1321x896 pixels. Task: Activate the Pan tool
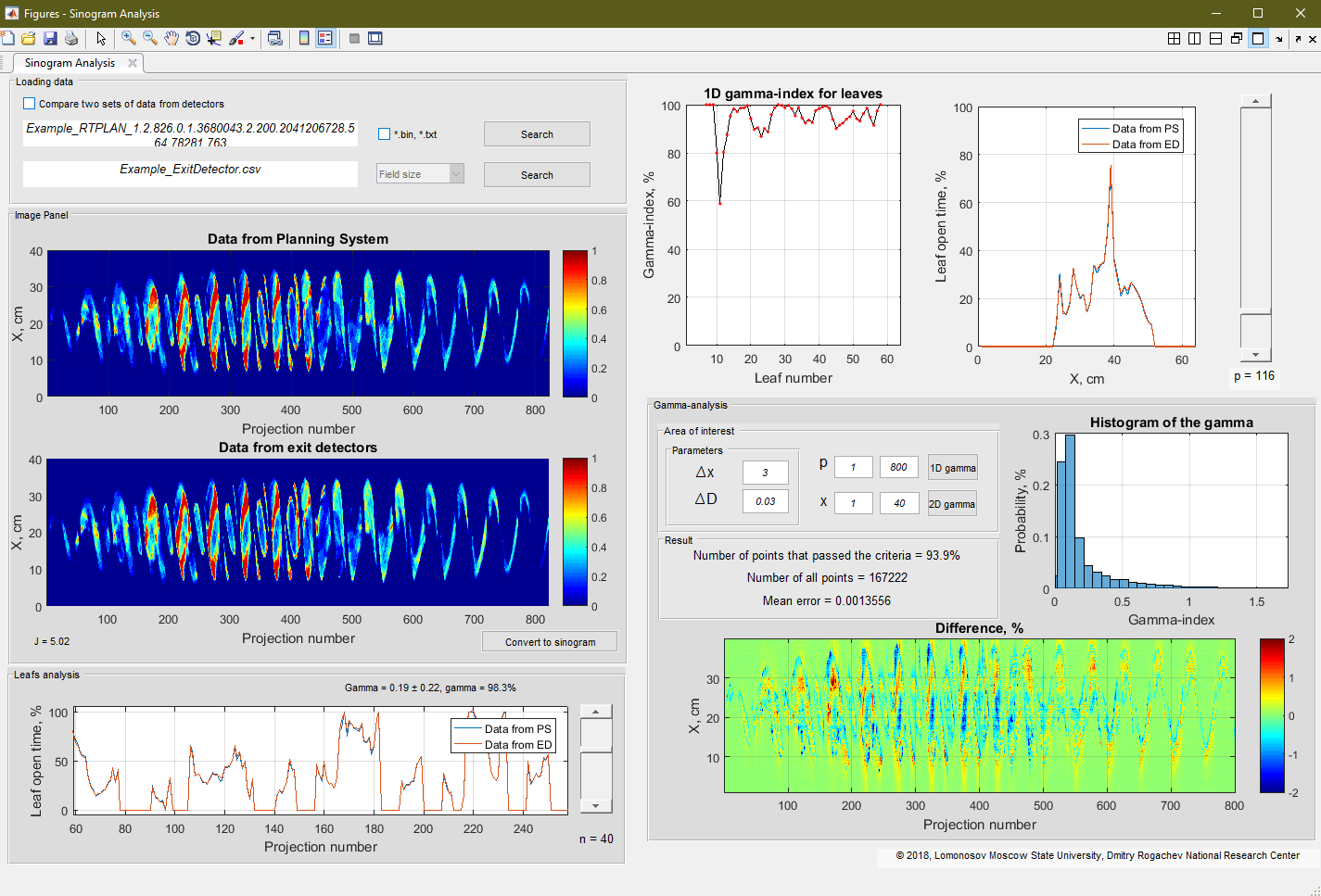tap(171, 38)
